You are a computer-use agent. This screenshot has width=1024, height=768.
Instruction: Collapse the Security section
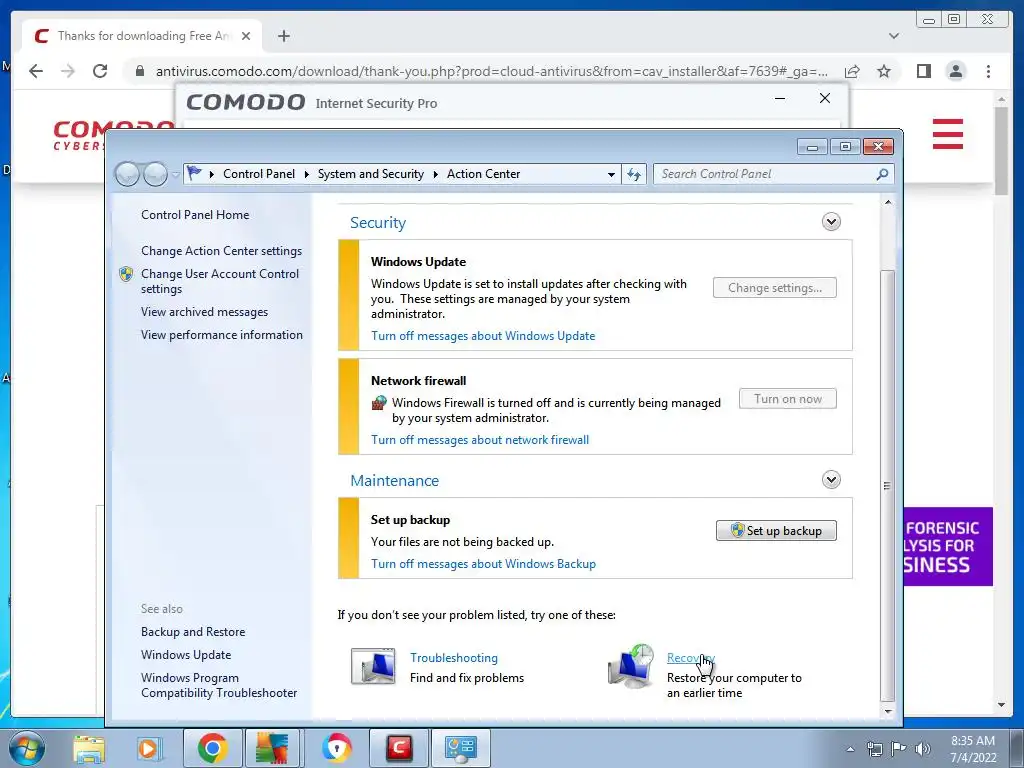tap(831, 222)
